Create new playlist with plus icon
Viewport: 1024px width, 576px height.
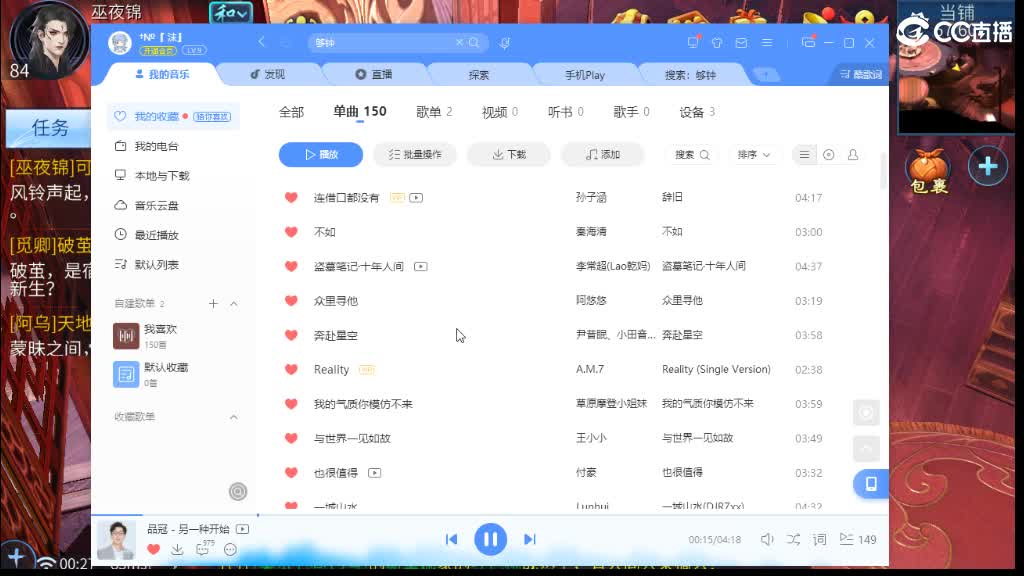point(213,304)
